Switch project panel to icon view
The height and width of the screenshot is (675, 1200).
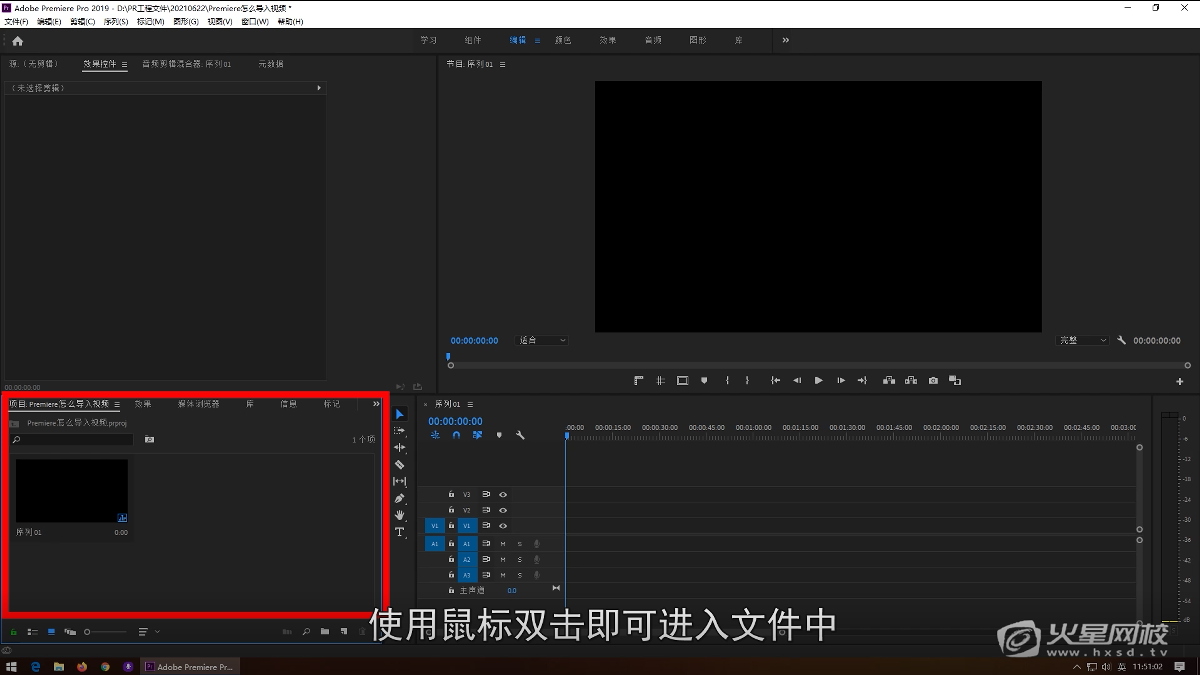[x=51, y=632]
